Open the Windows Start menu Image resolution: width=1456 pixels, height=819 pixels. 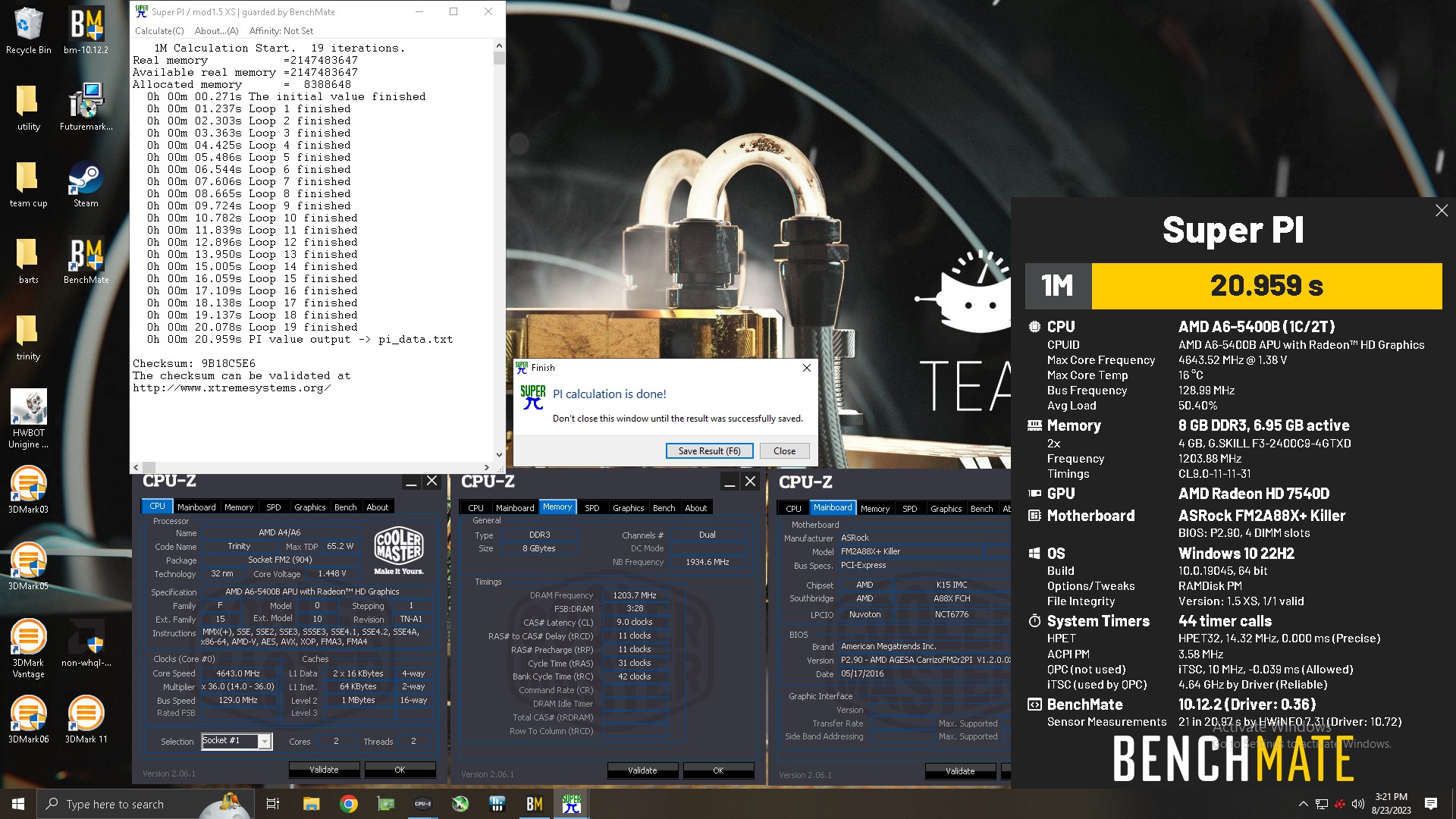(18, 804)
